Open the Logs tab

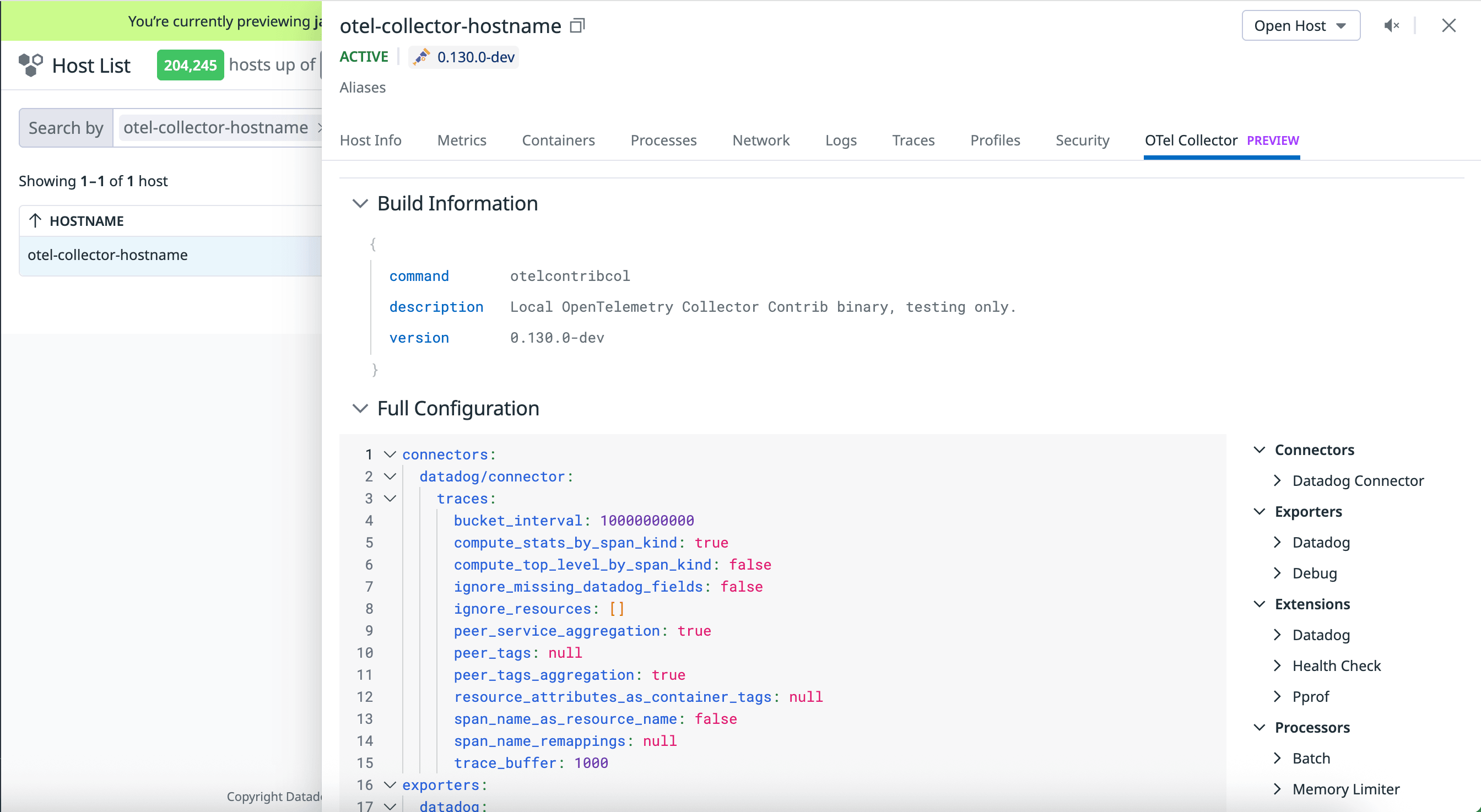click(x=841, y=140)
